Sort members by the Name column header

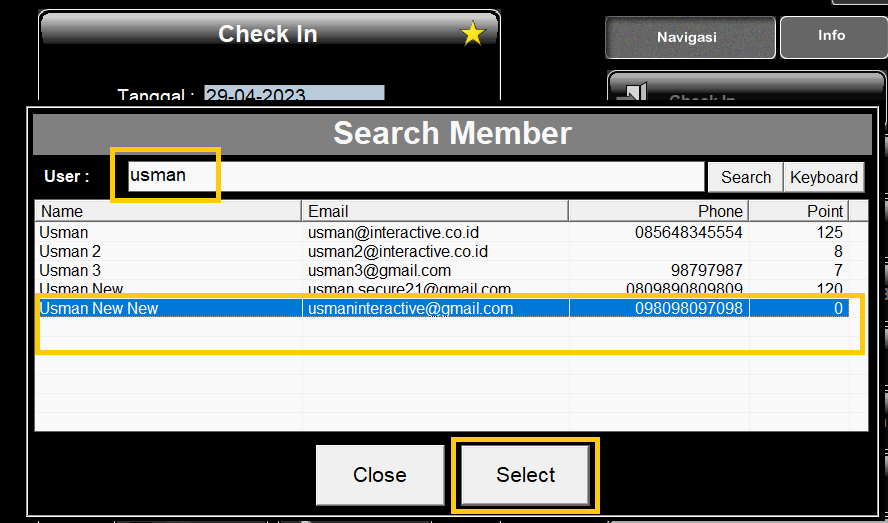[x=168, y=211]
